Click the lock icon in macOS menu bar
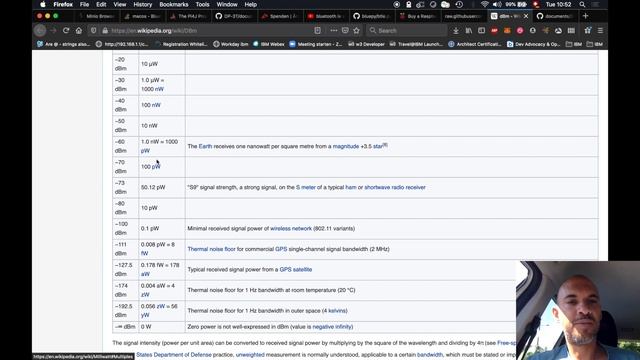This screenshot has height=360, width=640. pyautogui.click(x=409, y=4)
